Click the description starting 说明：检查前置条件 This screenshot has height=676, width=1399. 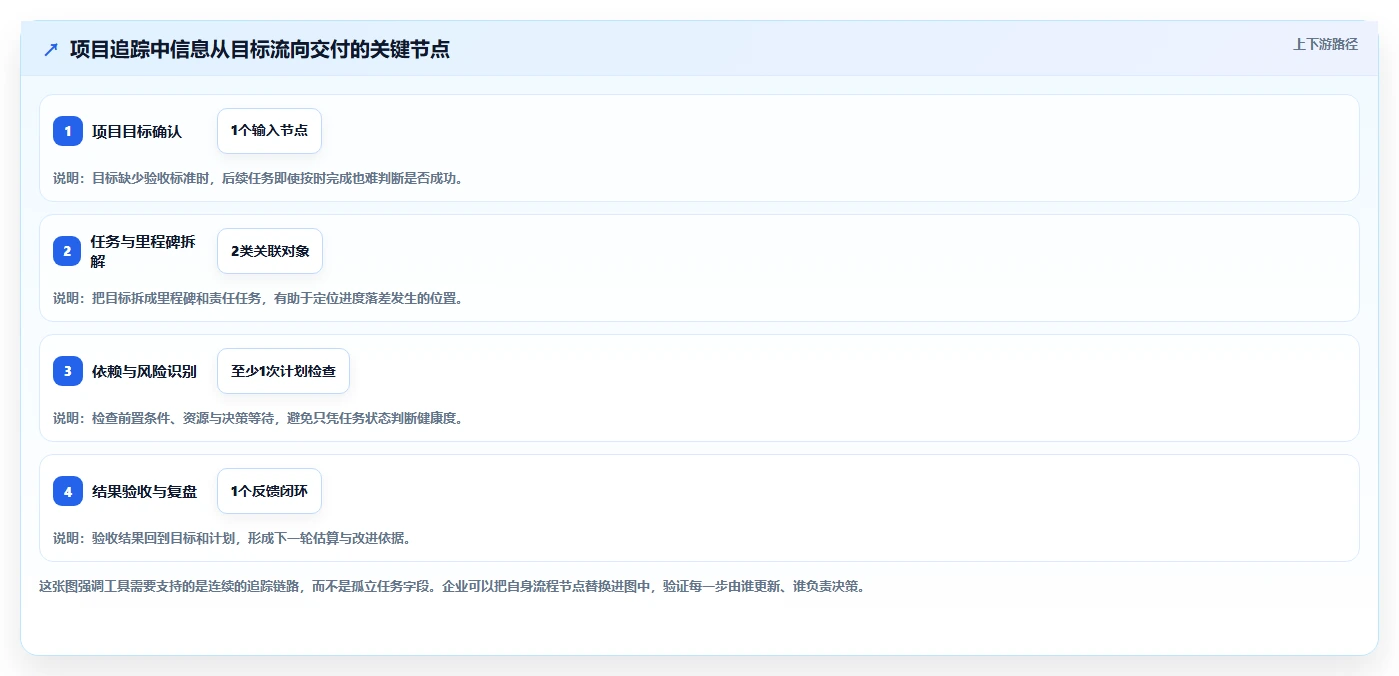pyautogui.click(x=258, y=418)
